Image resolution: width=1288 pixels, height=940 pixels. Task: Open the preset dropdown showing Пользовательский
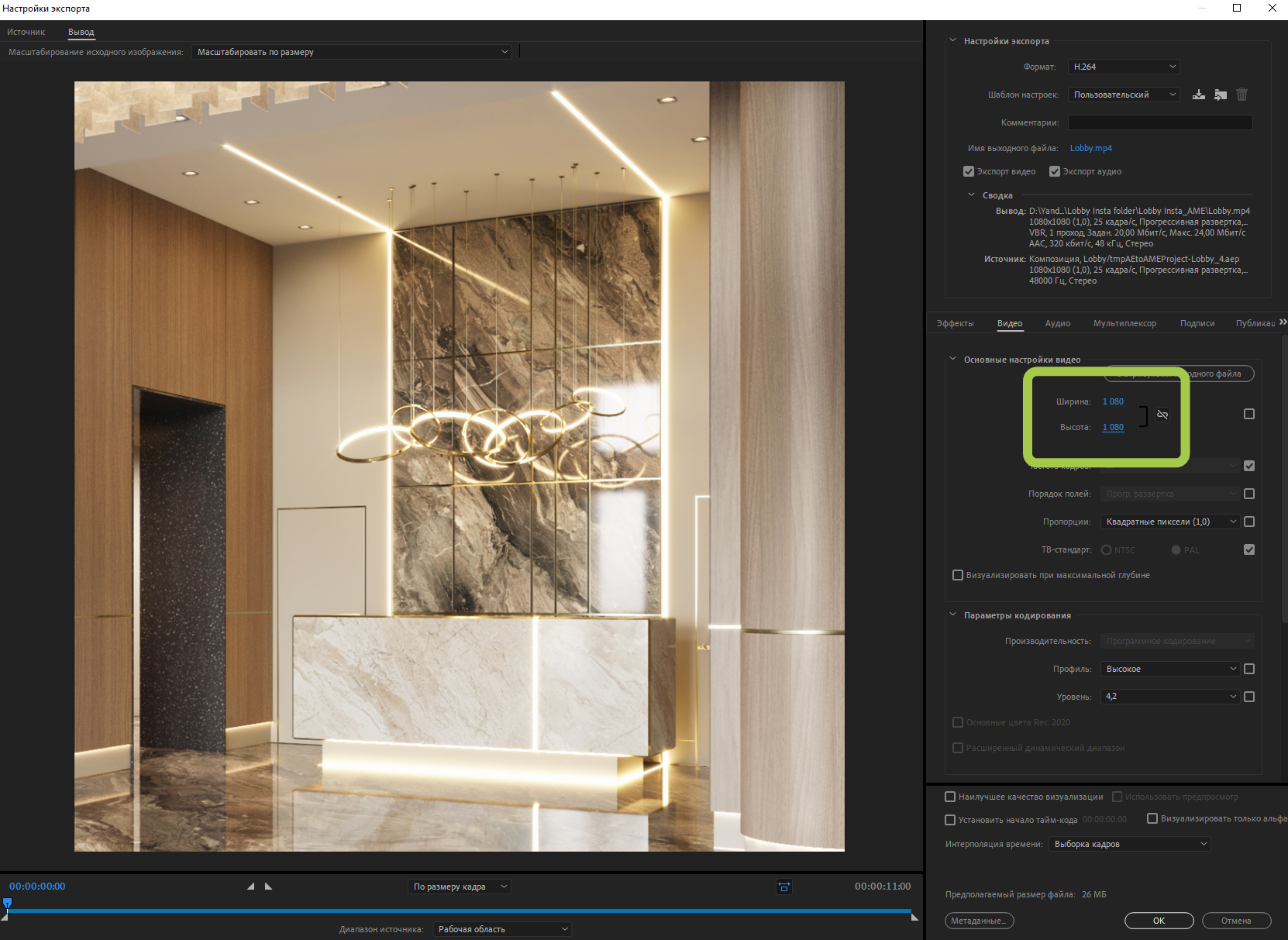(1124, 95)
